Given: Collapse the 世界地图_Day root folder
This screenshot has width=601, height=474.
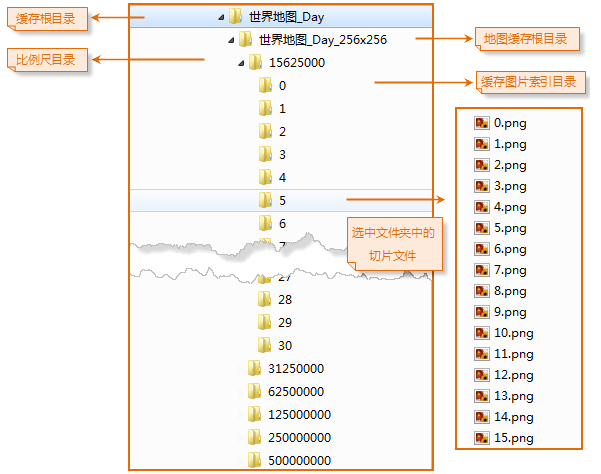Looking at the screenshot, I should coord(221,17).
